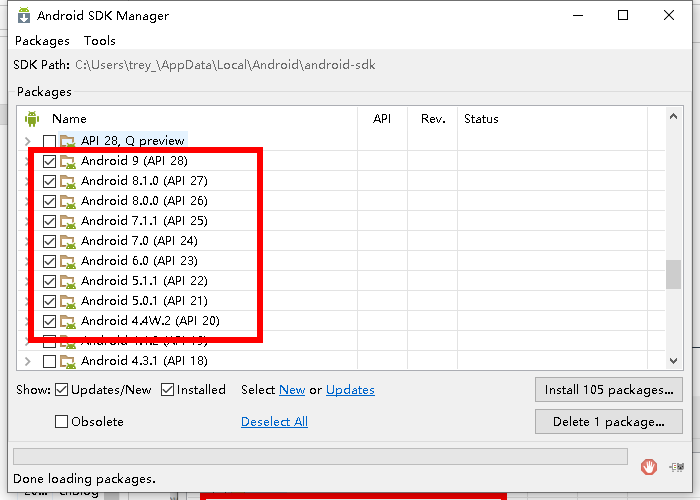Screen dimensions: 700x500
Task: Click the folder icon for Android 6.0 (API 23)
Action: [67, 261]
